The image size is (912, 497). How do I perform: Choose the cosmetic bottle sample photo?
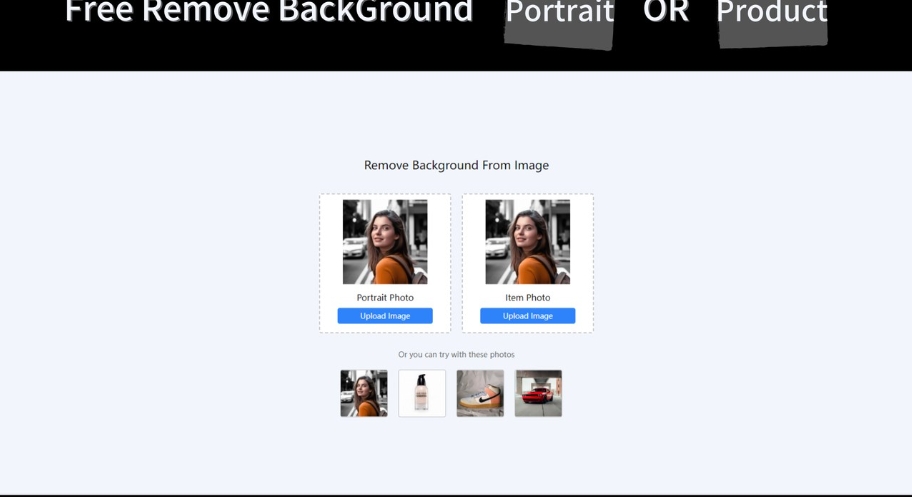(422, 393)
